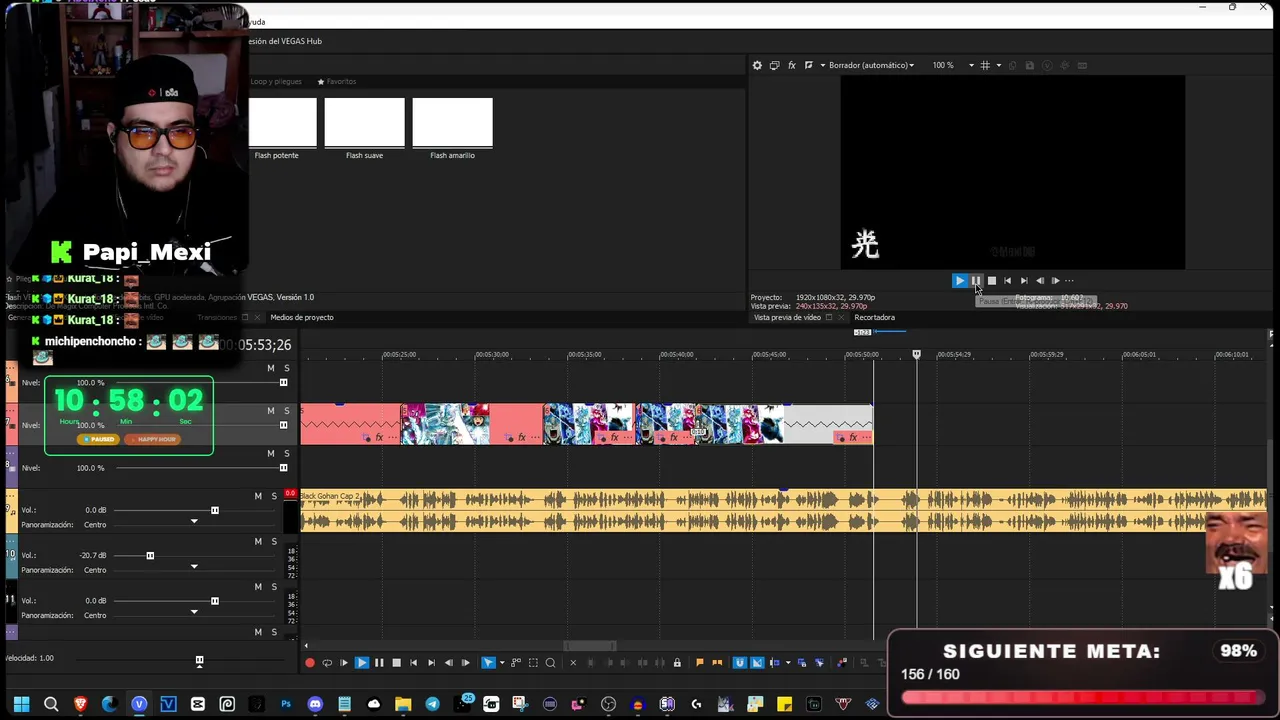Step to previous frame in timeline transport
The width and height of the screenshot is (1280, 720).
point(448,663)
